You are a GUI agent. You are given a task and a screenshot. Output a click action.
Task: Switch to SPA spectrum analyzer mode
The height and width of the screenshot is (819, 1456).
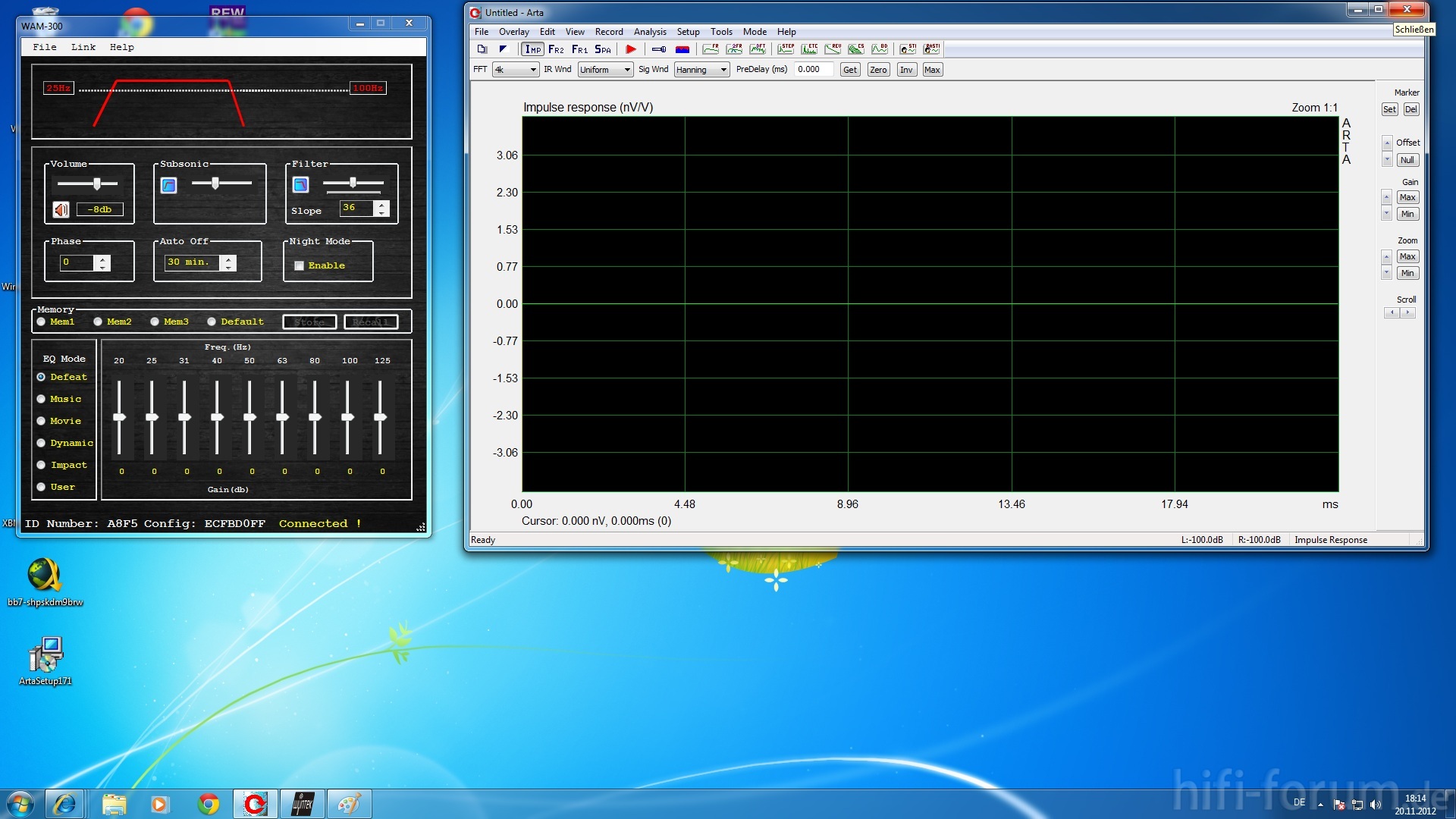pos(602,49)
